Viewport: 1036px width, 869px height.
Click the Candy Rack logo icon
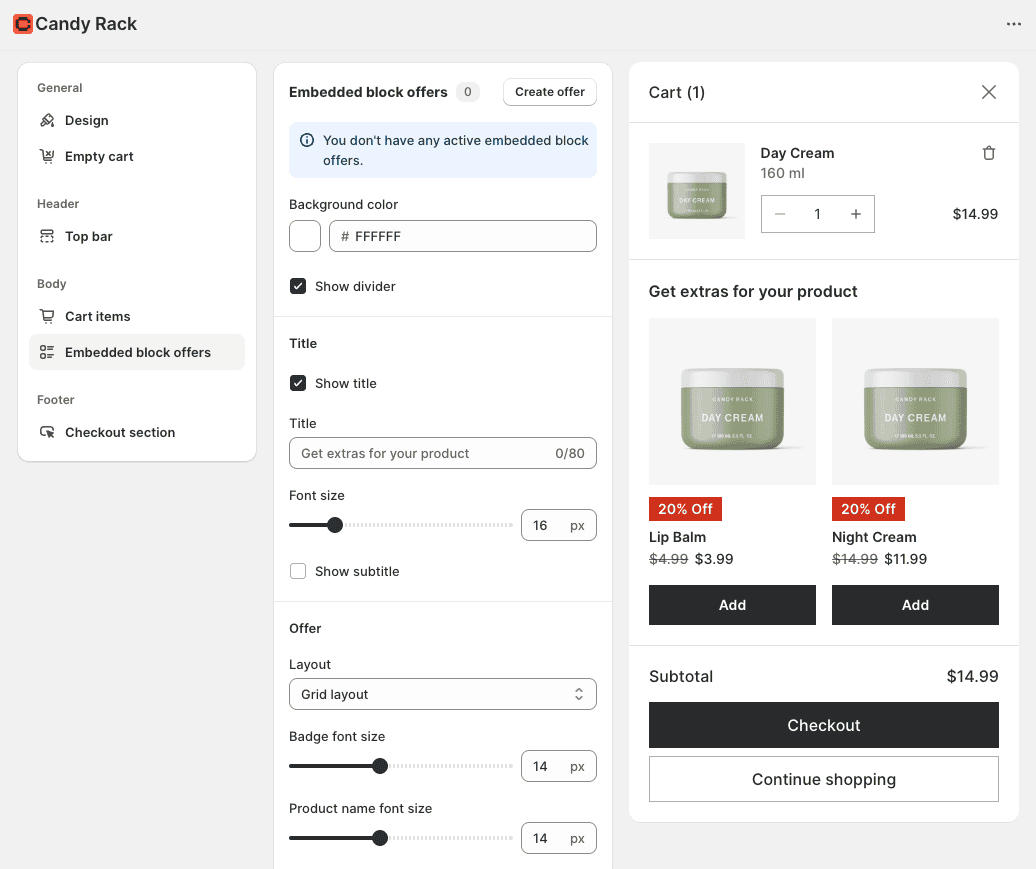click(x=22, y=23)
